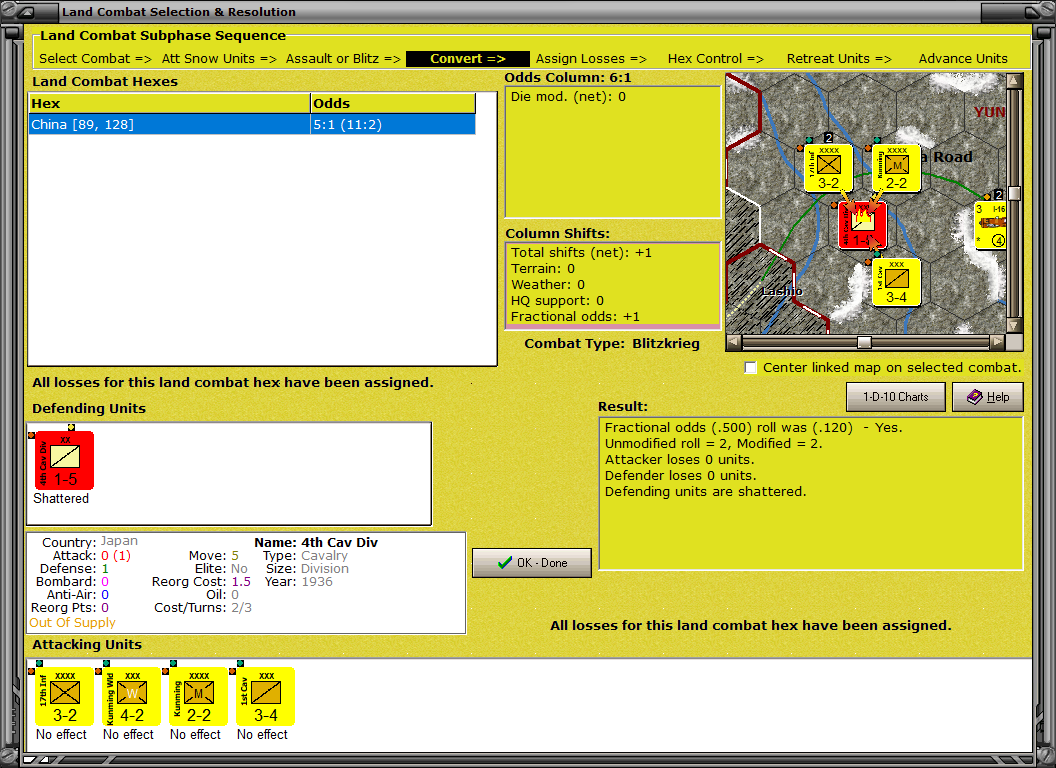Select the 1st Cav 3-4 unit in Attacking Units
This screenshot has height=768, width=1056.
coord(265,697)
